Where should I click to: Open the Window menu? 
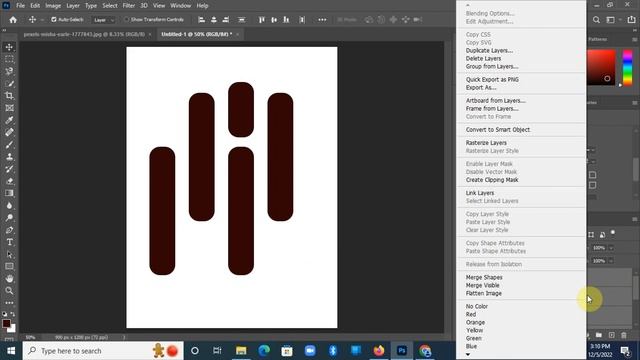coord(180,6)
